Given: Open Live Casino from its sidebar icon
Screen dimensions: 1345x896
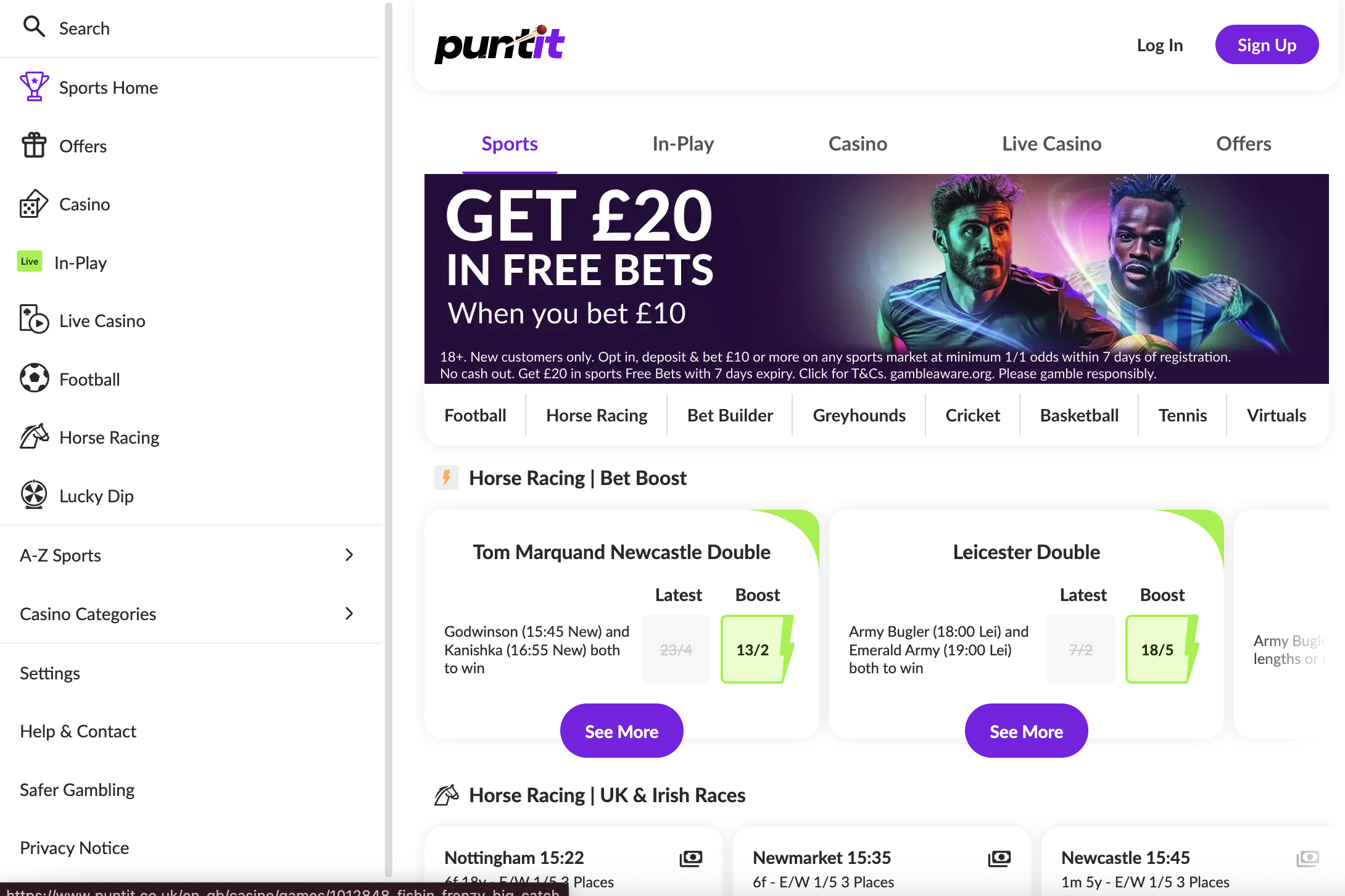Looking at the screenshot, I should click(34, 320).
